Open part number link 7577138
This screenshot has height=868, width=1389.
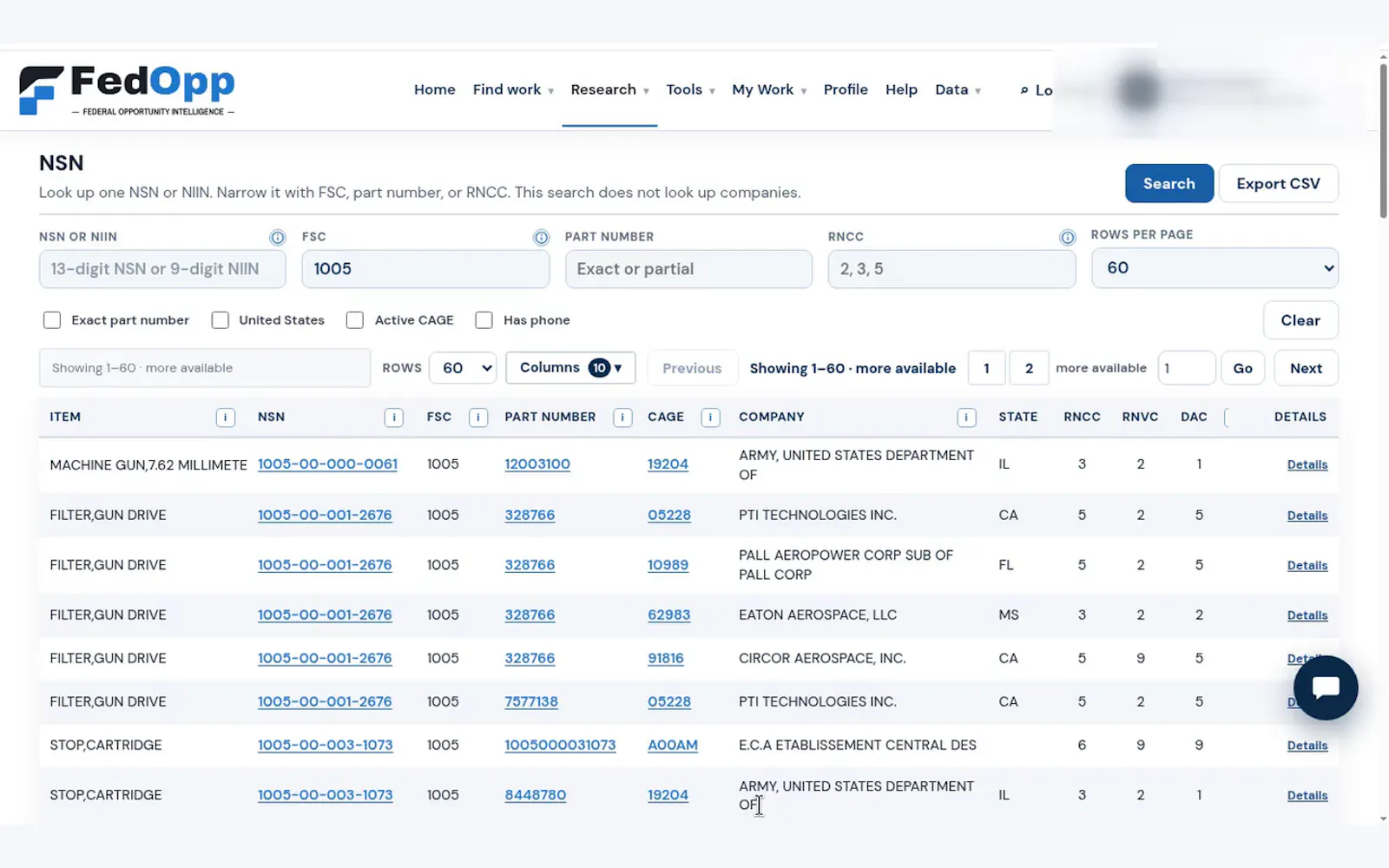(531, 701)
